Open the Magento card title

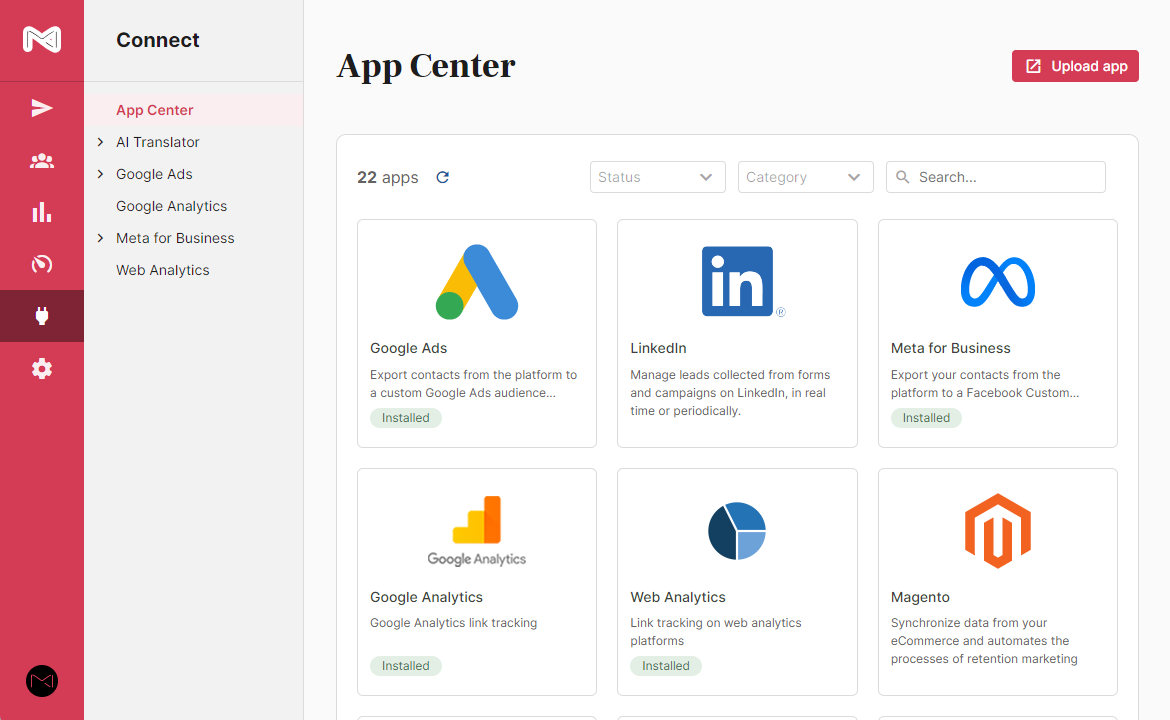(x=920, y=597)
